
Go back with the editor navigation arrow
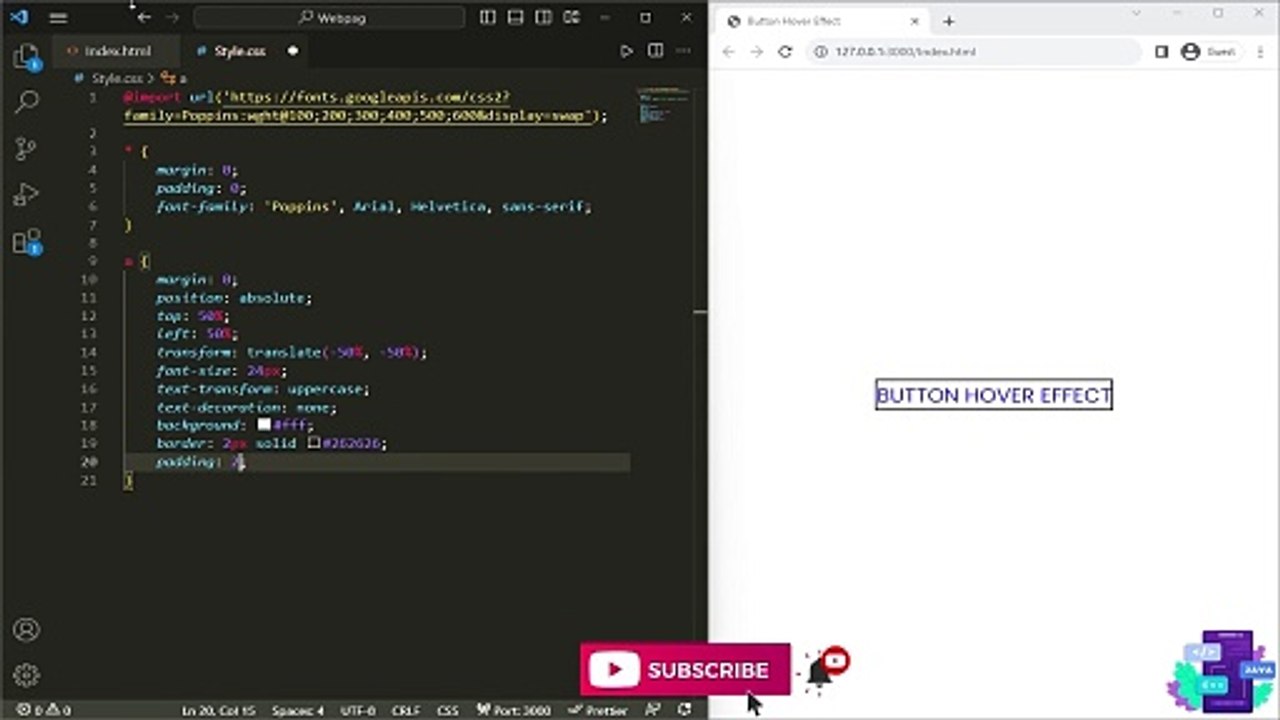point(144,17)
